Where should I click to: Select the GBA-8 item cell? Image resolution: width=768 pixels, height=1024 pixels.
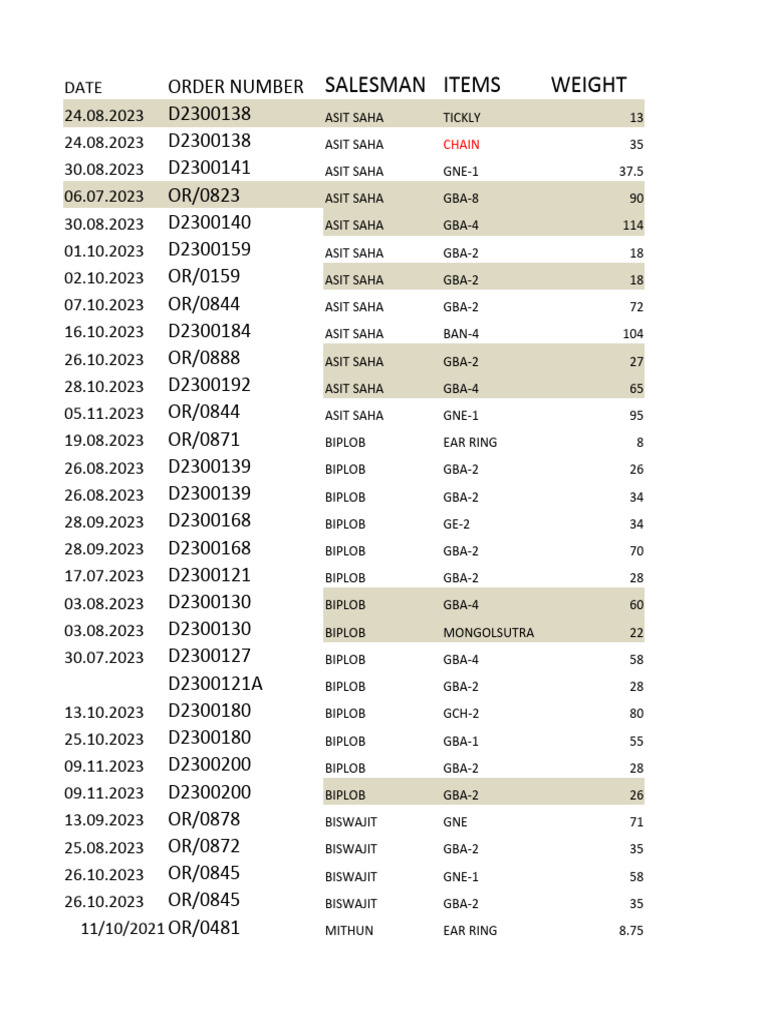[x=460, y=199]
